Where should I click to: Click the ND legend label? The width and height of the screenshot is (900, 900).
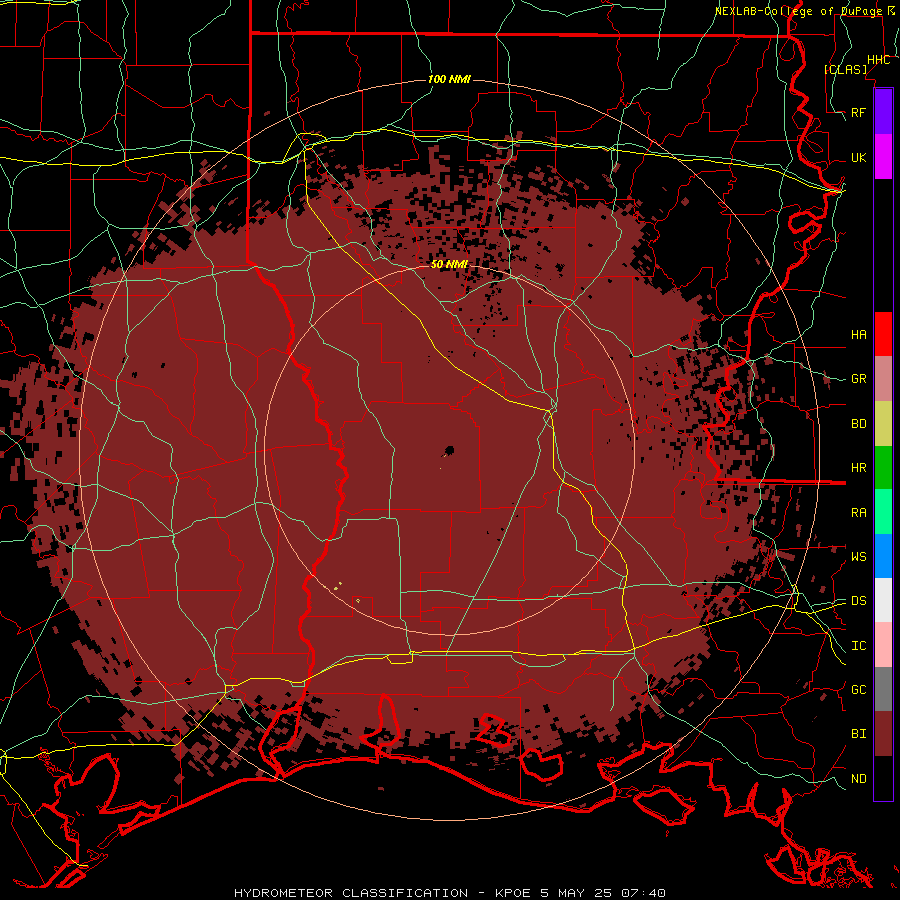point(858,779)
